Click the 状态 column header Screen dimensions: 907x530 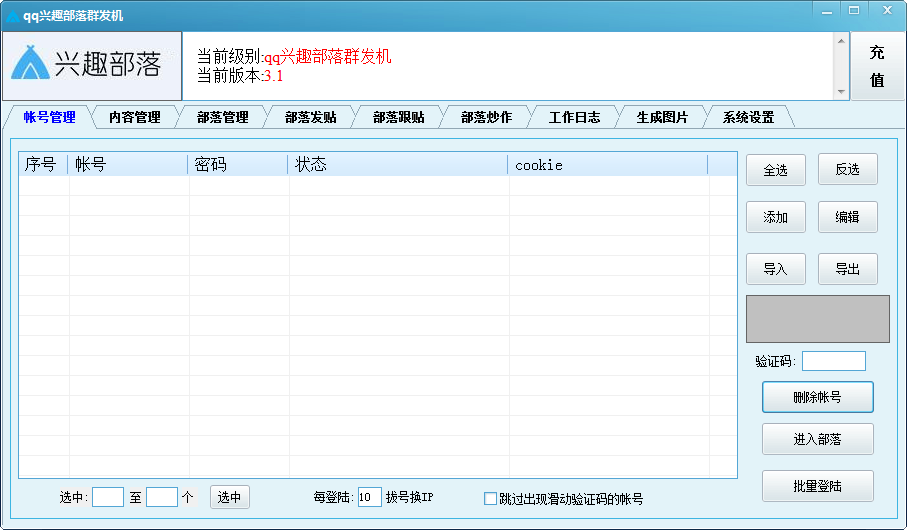coord(398,165)
